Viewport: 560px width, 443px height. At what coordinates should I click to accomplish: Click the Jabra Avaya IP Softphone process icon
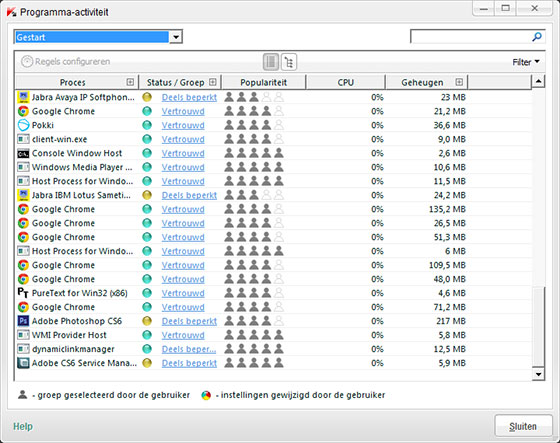click(x=23, y=97)
